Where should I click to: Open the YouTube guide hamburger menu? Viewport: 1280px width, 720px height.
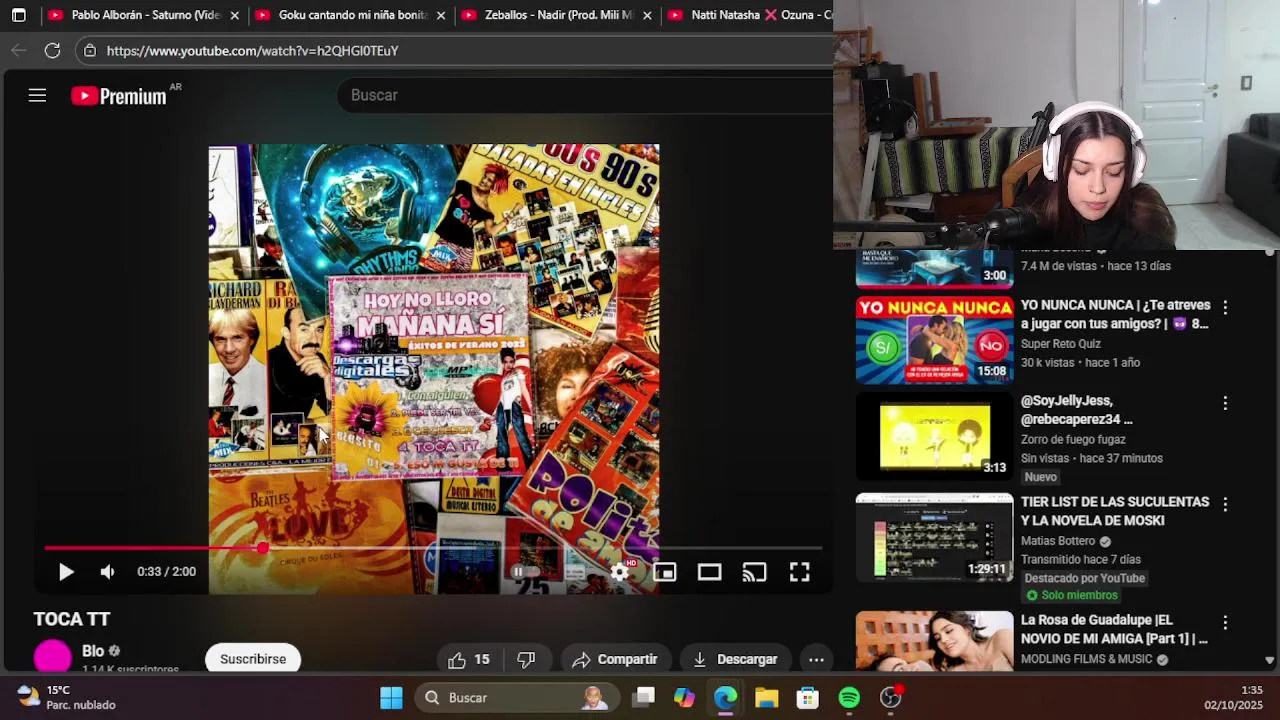(37, 95)
